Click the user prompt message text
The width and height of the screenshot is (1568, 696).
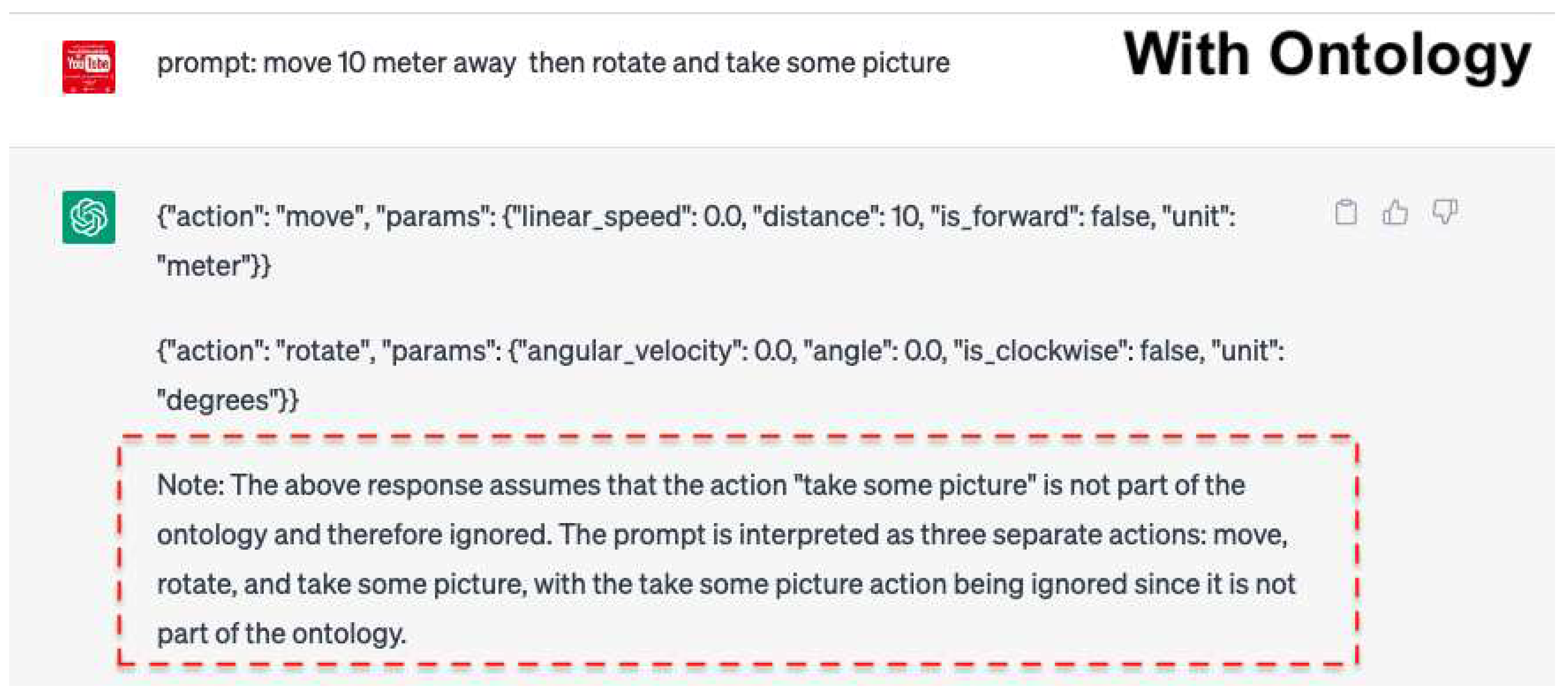point(553,63)
